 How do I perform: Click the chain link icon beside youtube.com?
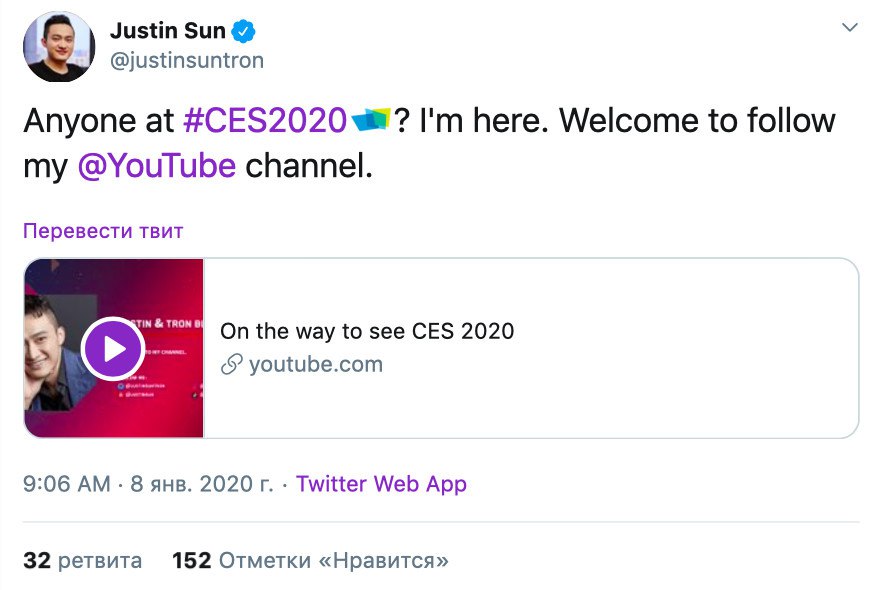point(232,364)
